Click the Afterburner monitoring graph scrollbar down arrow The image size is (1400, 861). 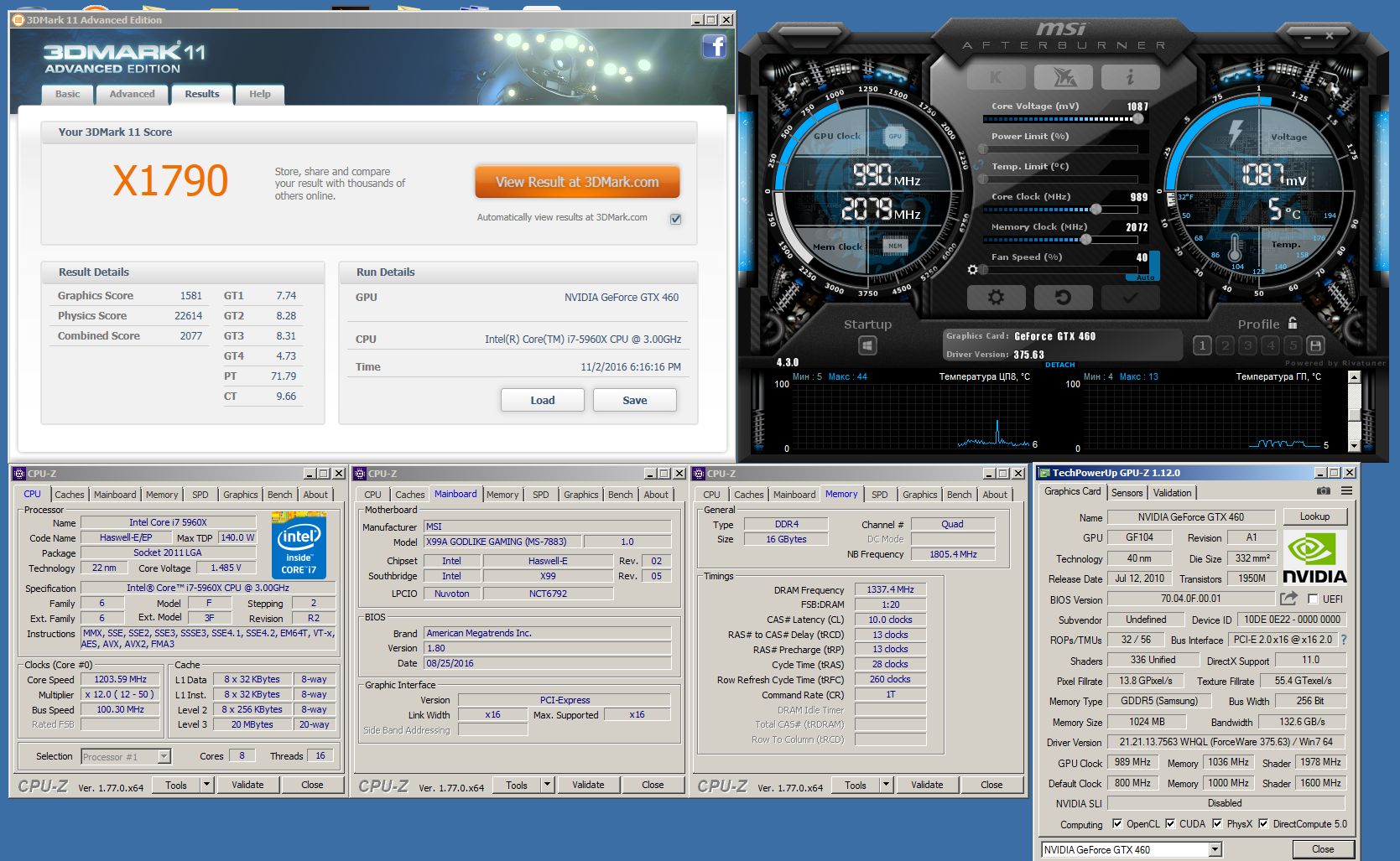coord(1353,446)
